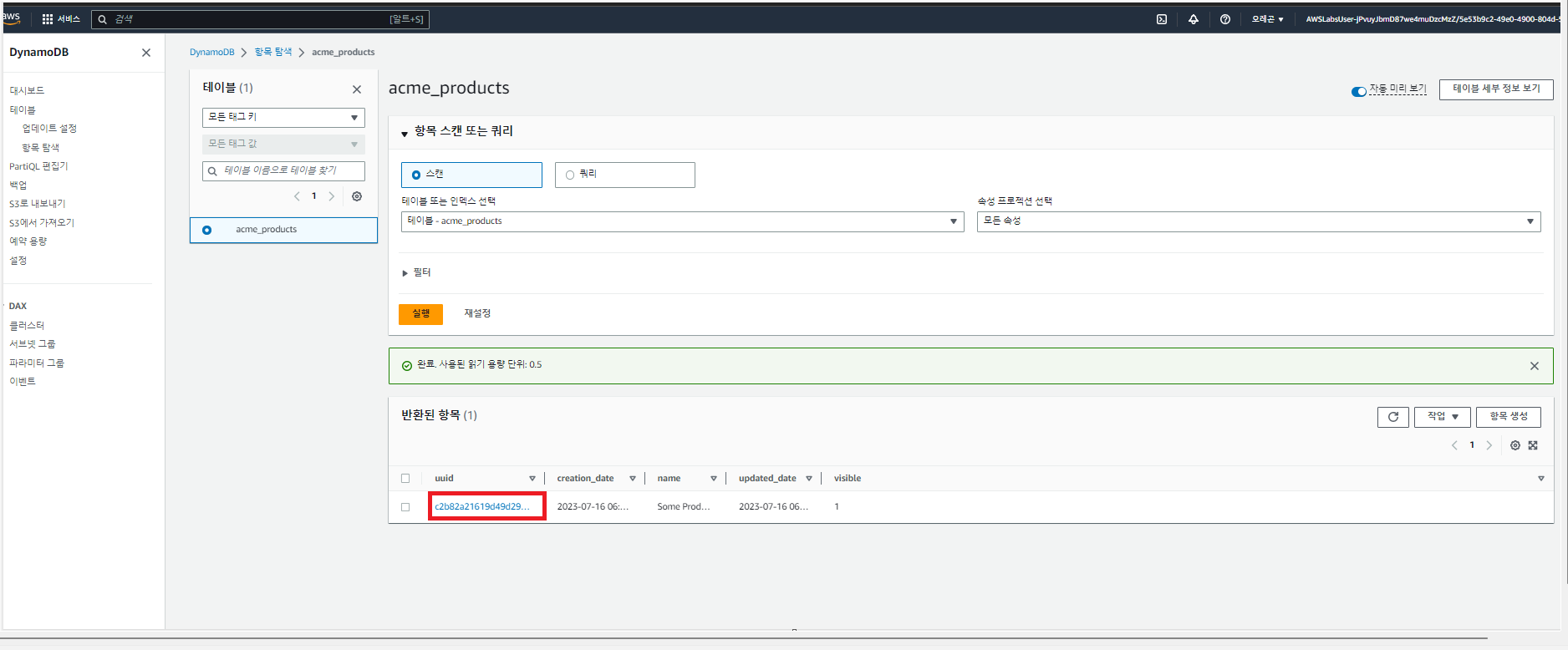Run the scan with the orange button
Viewport: 1568px width, 650px height.
pos(420,313)
